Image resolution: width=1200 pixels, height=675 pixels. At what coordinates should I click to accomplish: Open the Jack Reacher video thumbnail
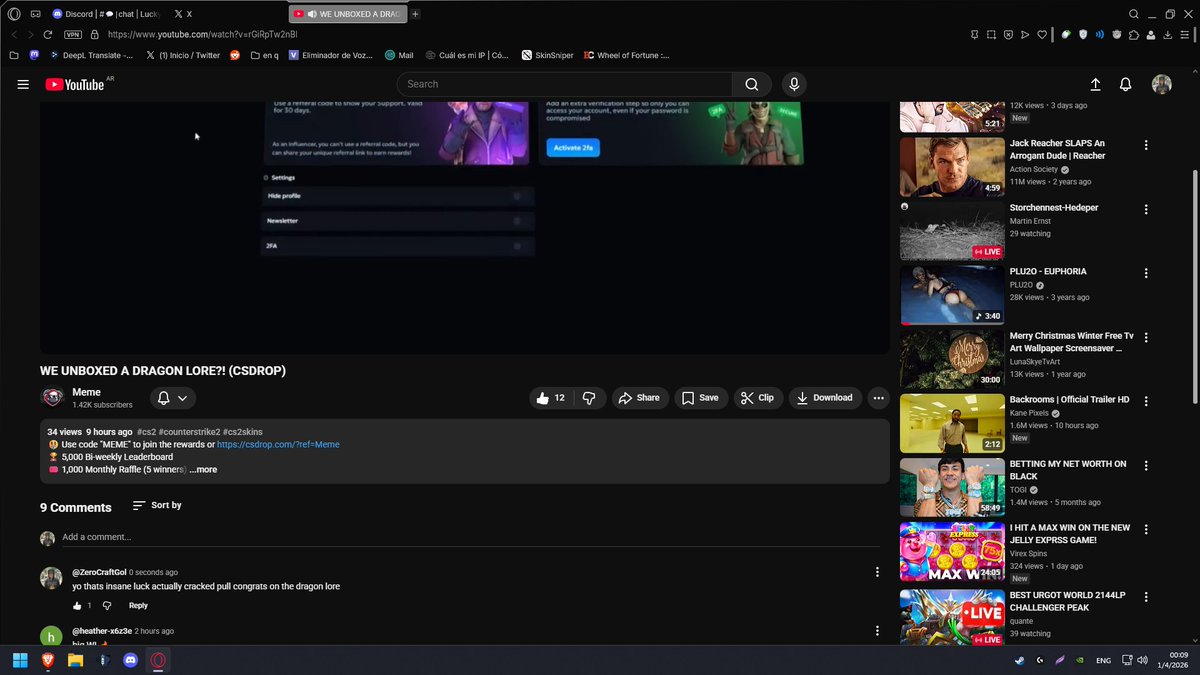click(x=952, y=167)
